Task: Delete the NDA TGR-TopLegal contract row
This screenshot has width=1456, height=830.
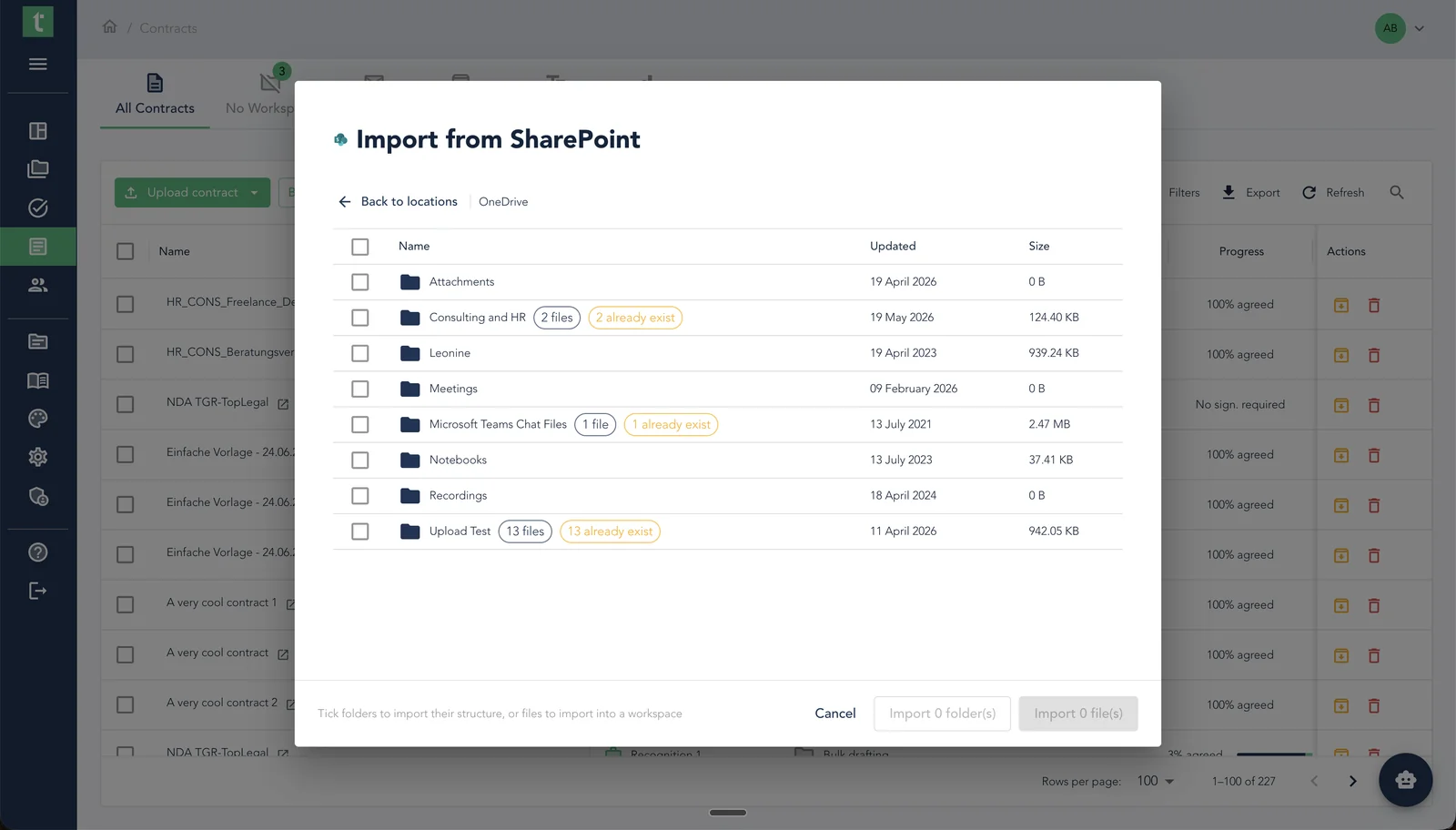Action: click(1374, 405)
